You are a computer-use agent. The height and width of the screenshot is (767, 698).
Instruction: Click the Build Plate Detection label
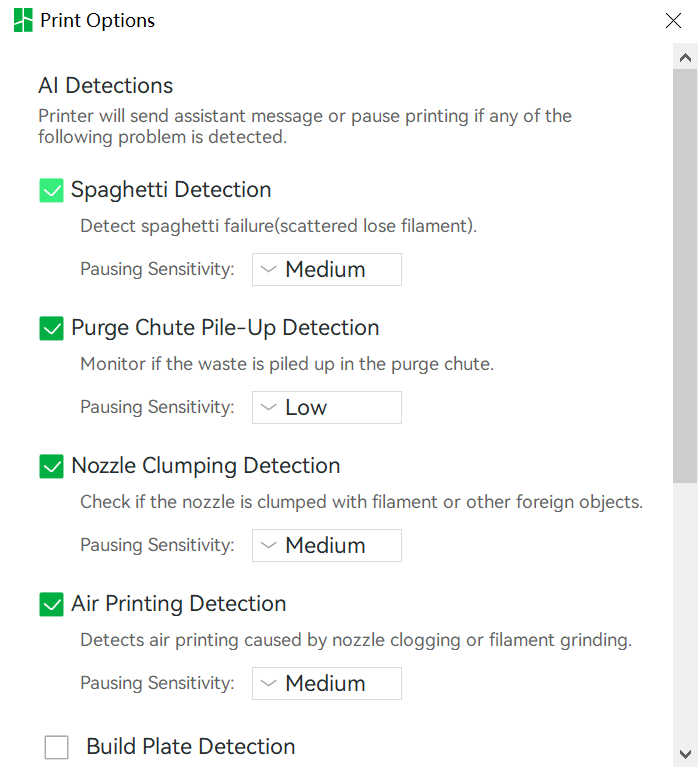(191, 746)
